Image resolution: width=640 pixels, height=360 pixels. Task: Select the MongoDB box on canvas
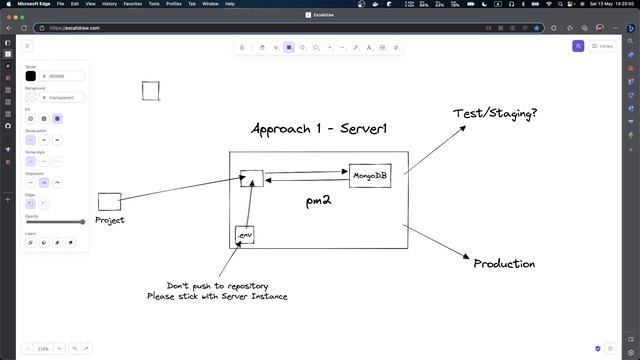(370, 176)
